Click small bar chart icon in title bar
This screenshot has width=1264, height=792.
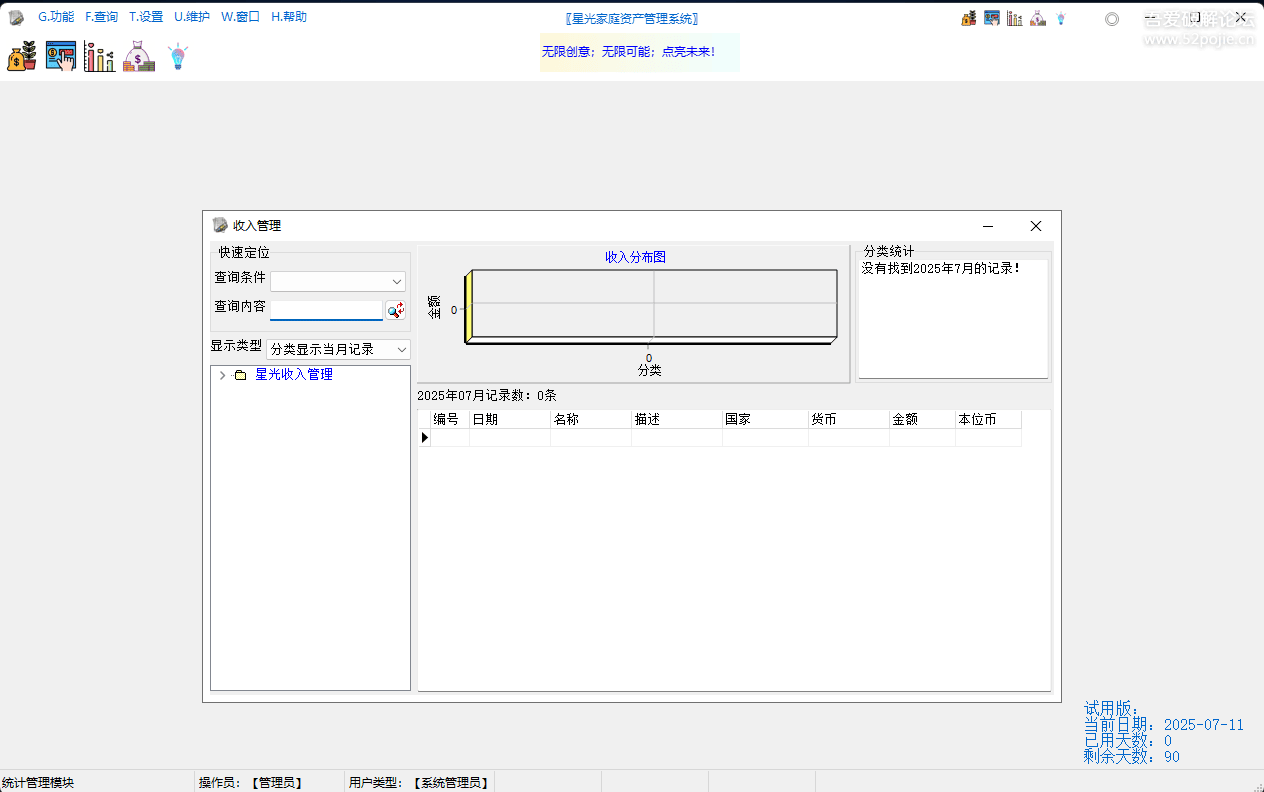1015,18
